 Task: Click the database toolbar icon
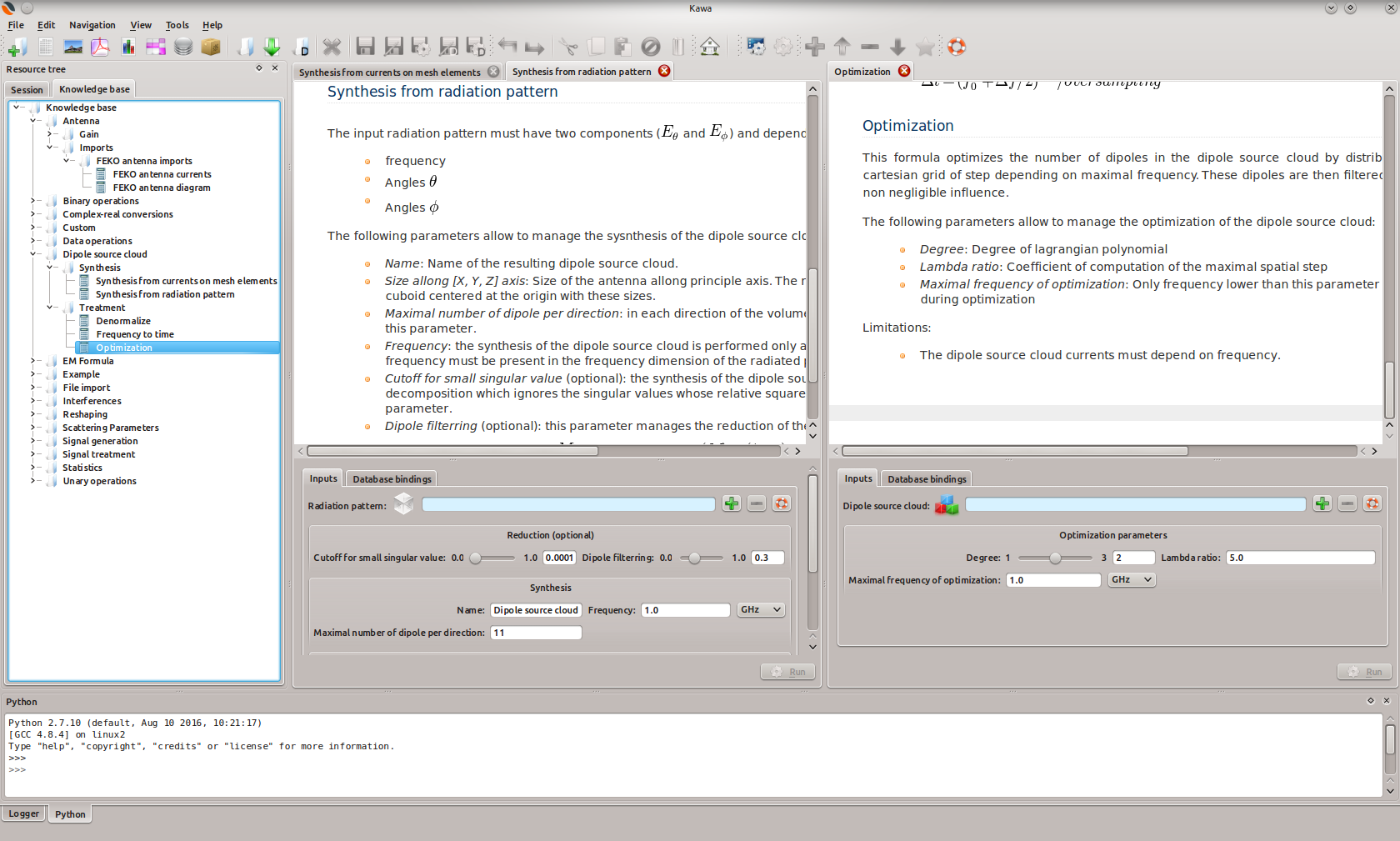[182, 47]
